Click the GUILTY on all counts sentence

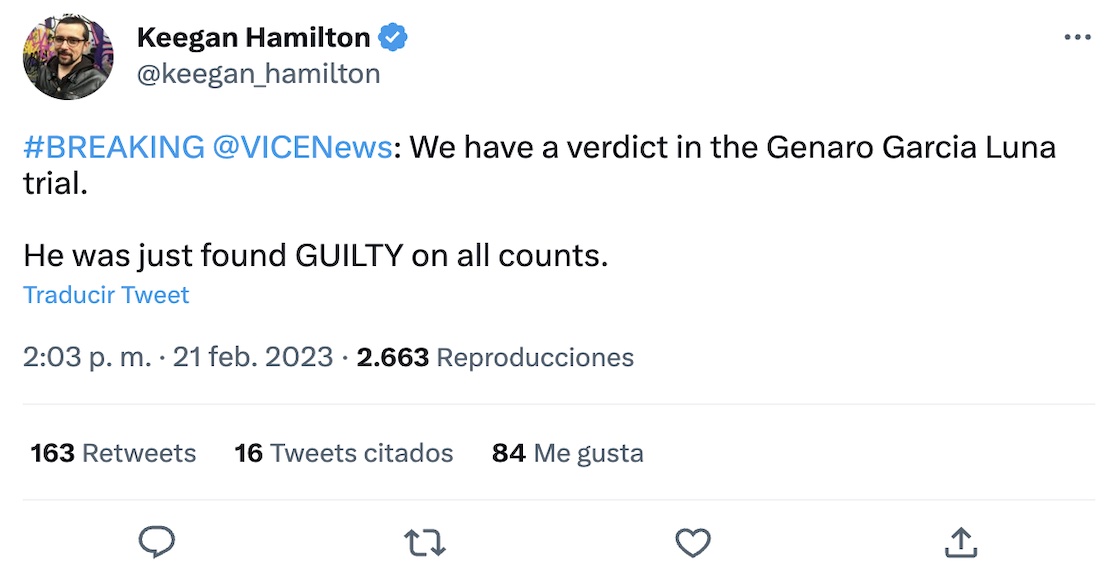(315, 256)
